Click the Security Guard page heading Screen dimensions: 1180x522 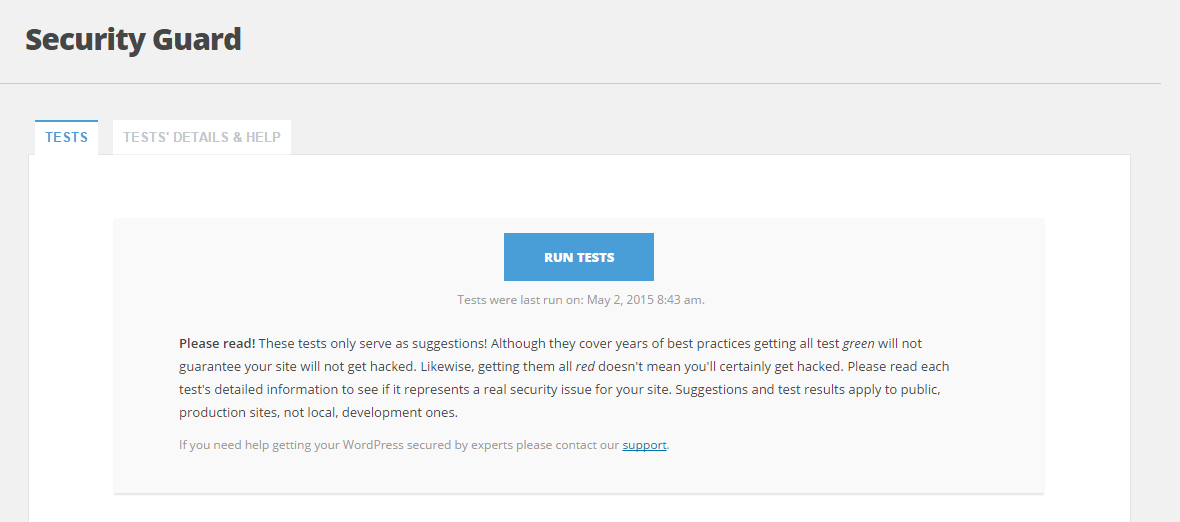[x=133, y=39]
